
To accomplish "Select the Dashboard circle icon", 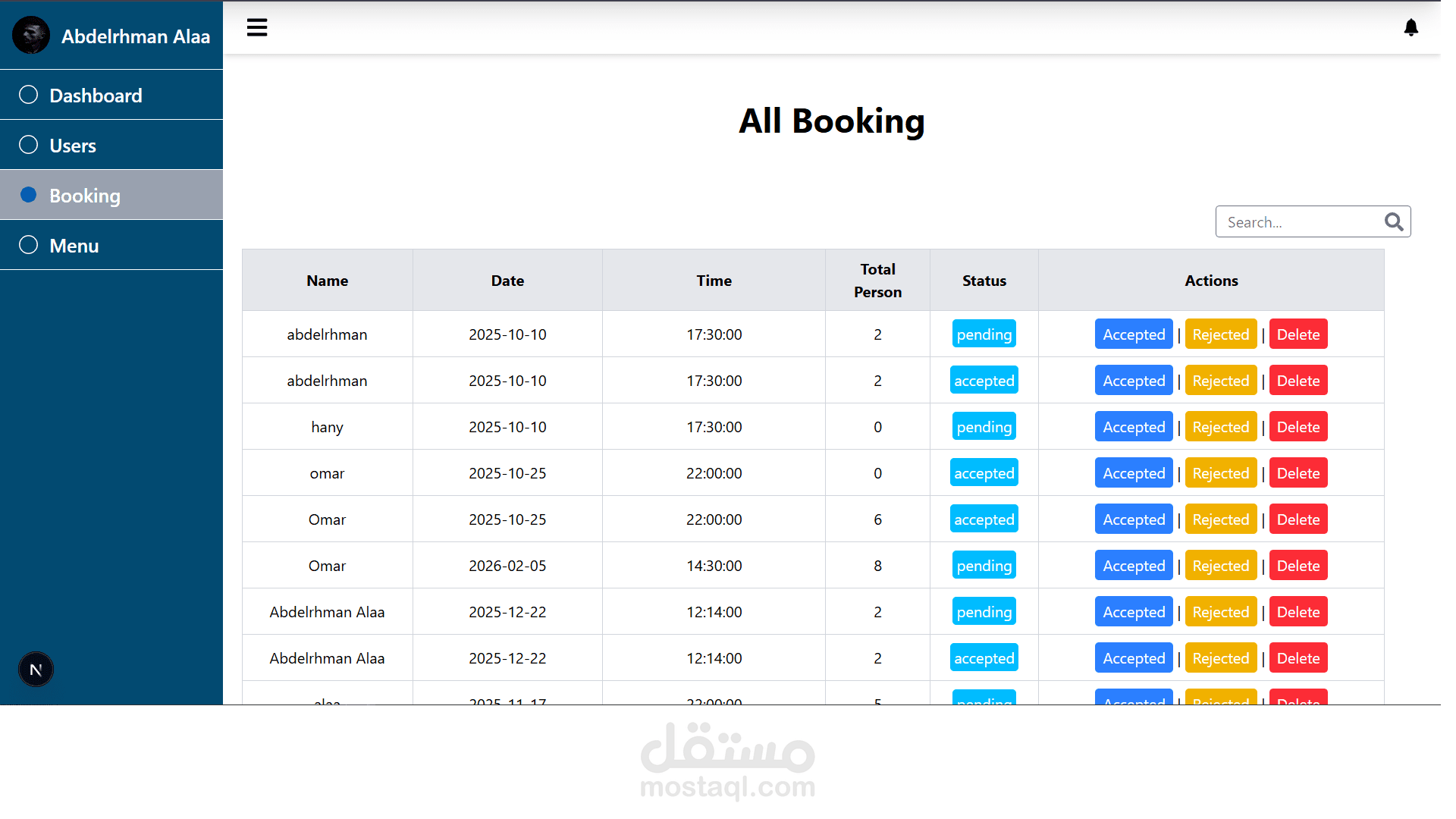I will coord(29,95).
